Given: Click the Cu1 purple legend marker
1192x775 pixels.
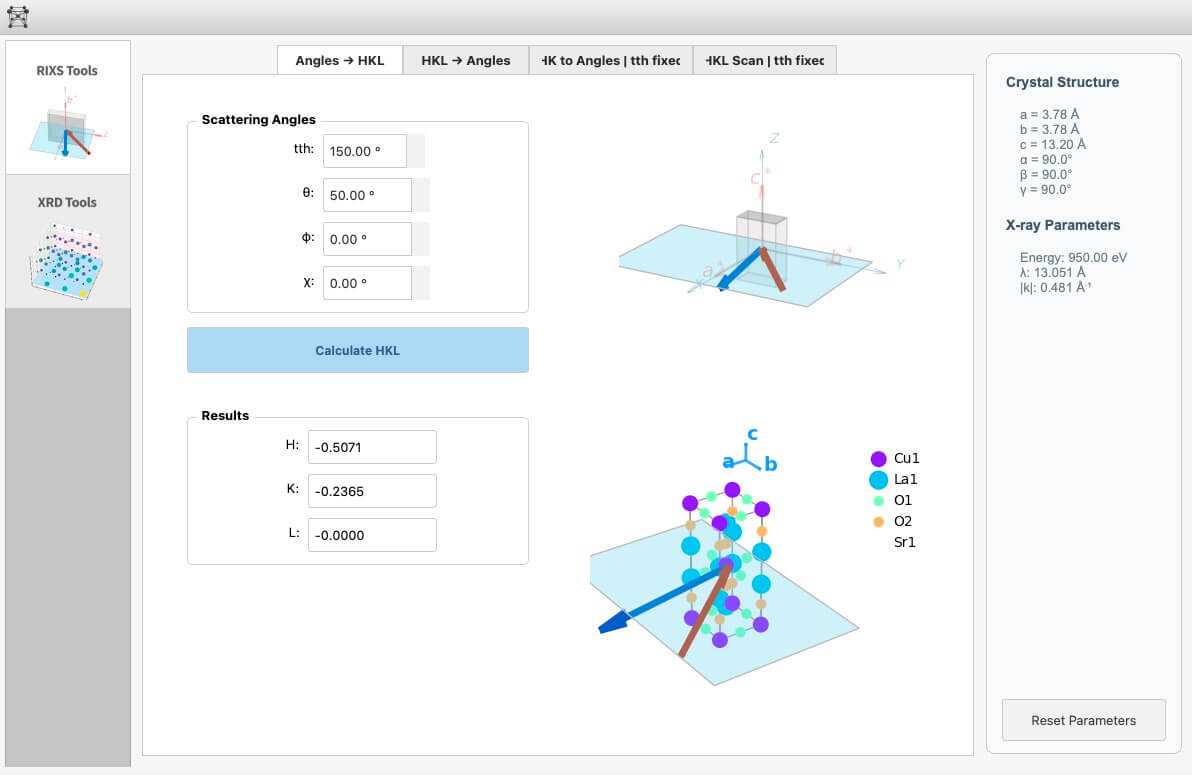Looking at the screenshot, I should (878, 459).
